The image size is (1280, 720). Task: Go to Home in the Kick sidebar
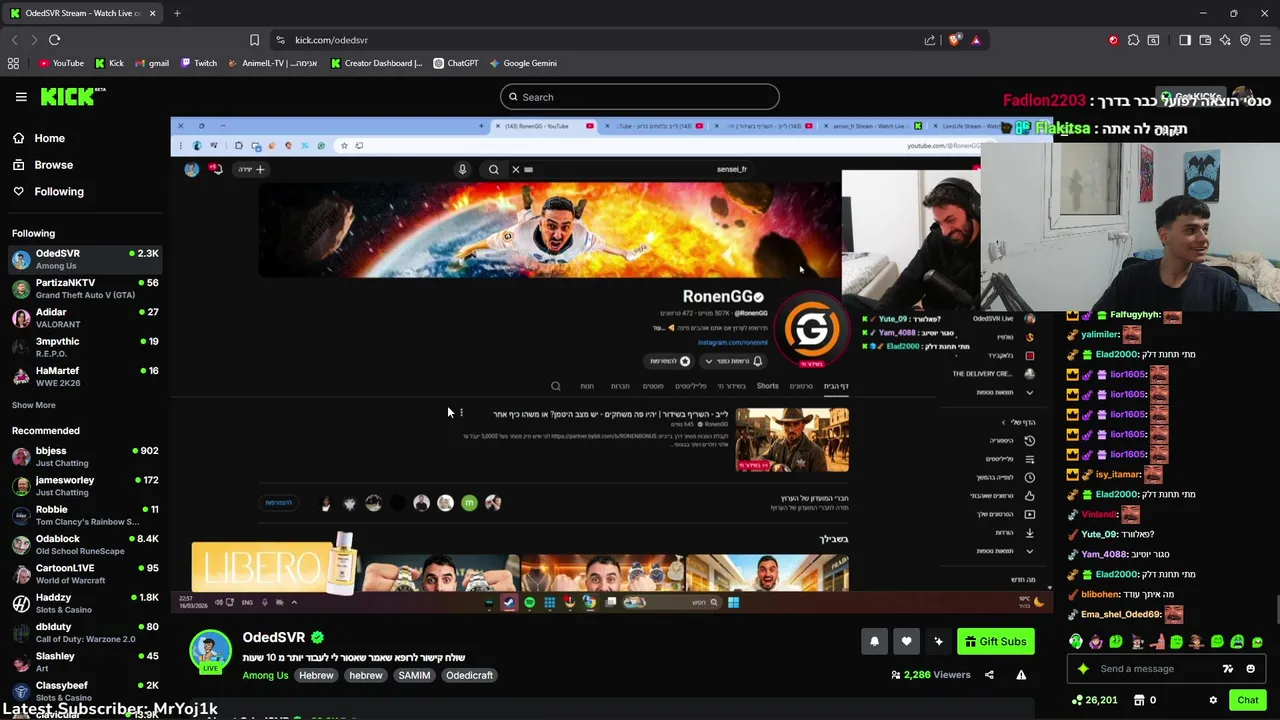click(39, 138)
